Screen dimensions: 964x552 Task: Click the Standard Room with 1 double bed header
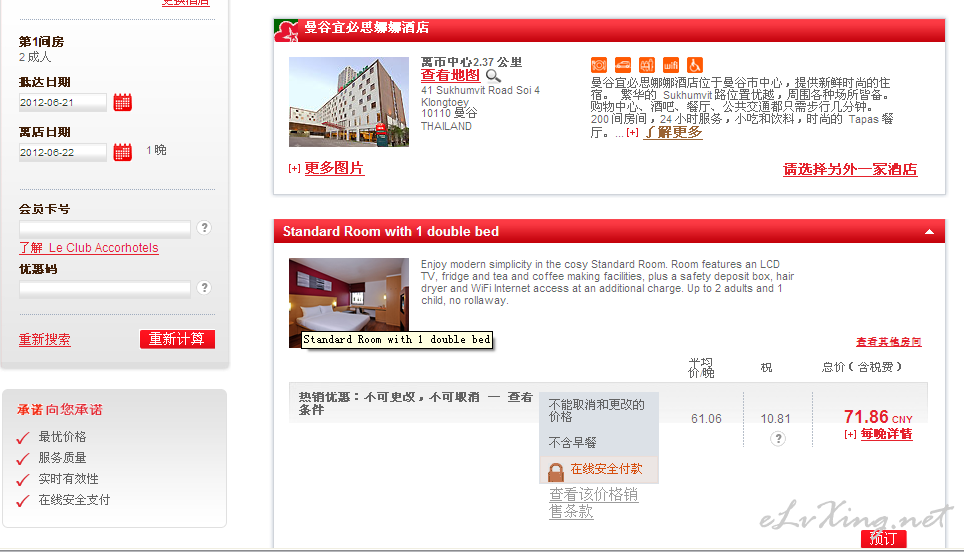click(390, 232)
